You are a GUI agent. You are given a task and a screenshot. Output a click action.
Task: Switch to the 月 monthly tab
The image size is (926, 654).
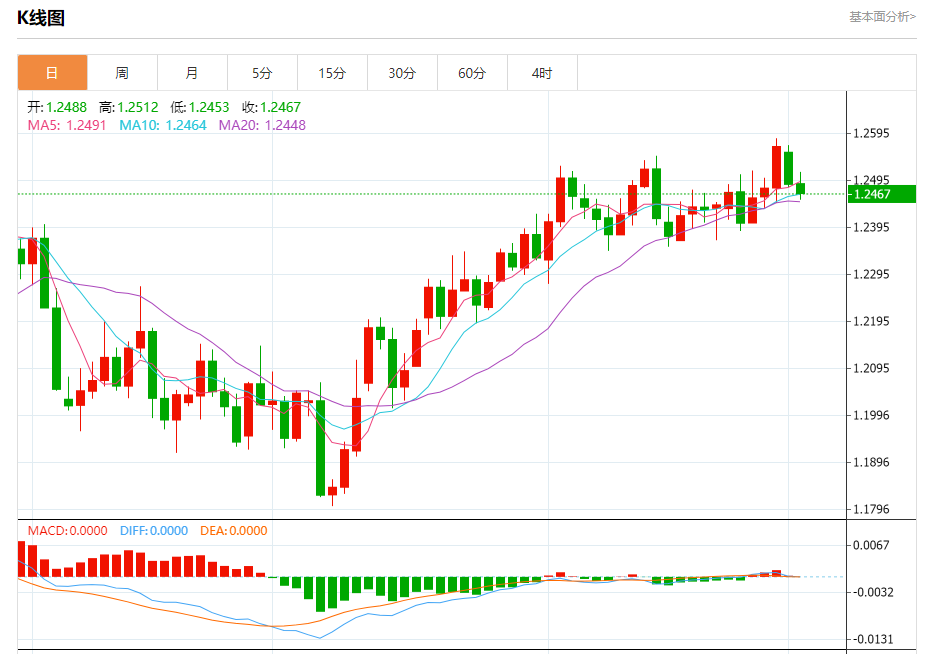192,73
